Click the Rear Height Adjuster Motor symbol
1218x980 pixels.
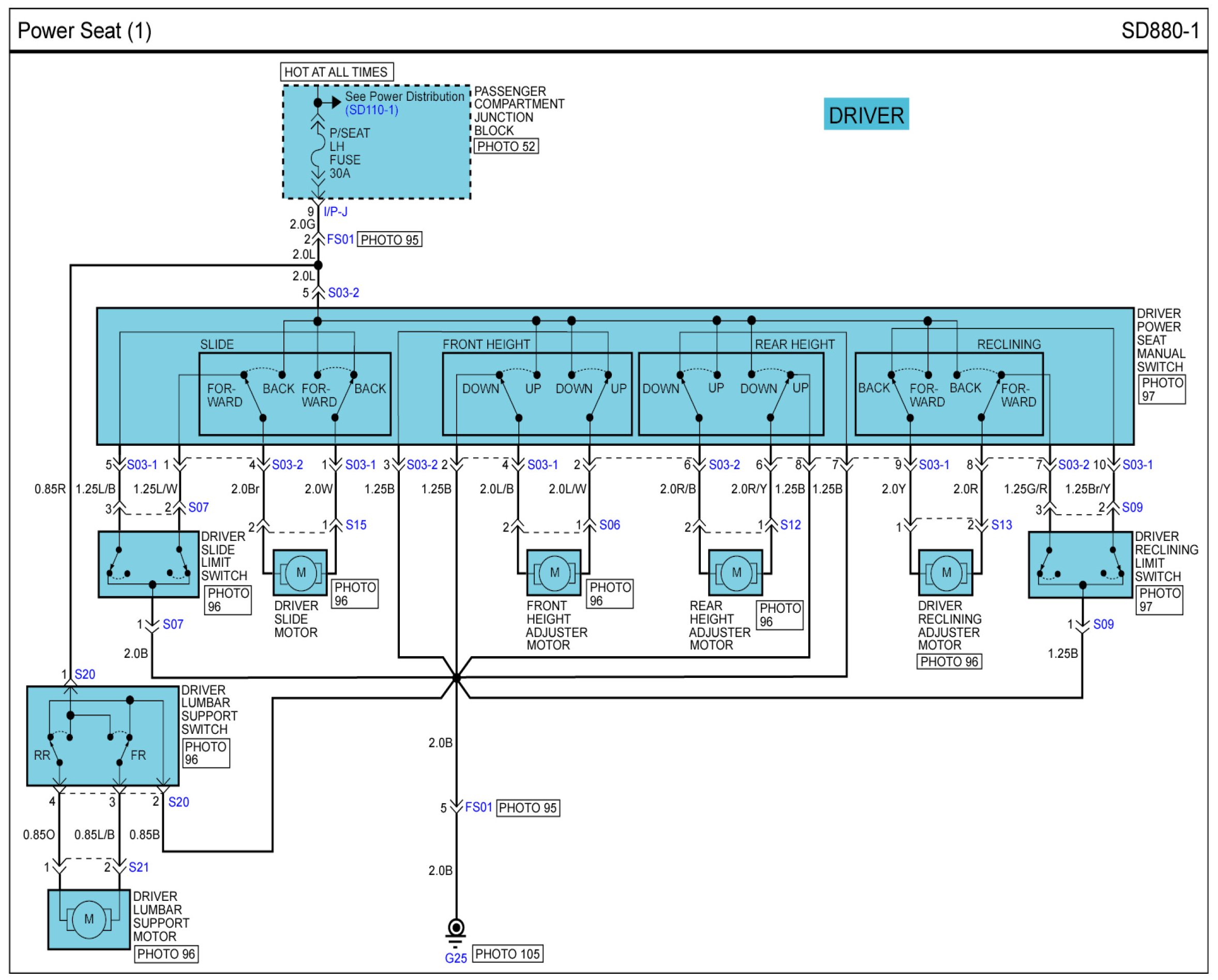point(735,573)
